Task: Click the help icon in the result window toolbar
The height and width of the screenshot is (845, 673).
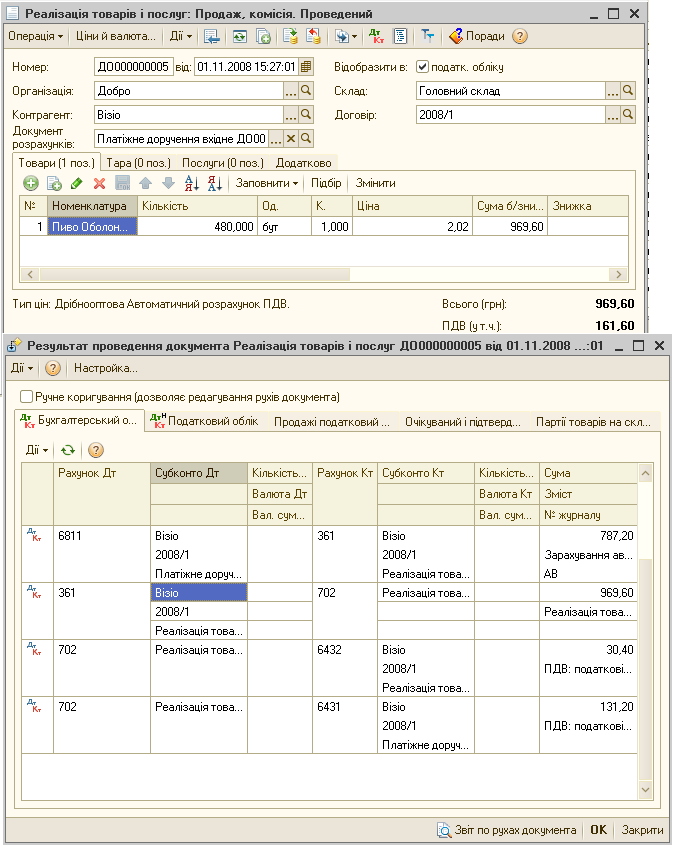Action: point(52,368)
